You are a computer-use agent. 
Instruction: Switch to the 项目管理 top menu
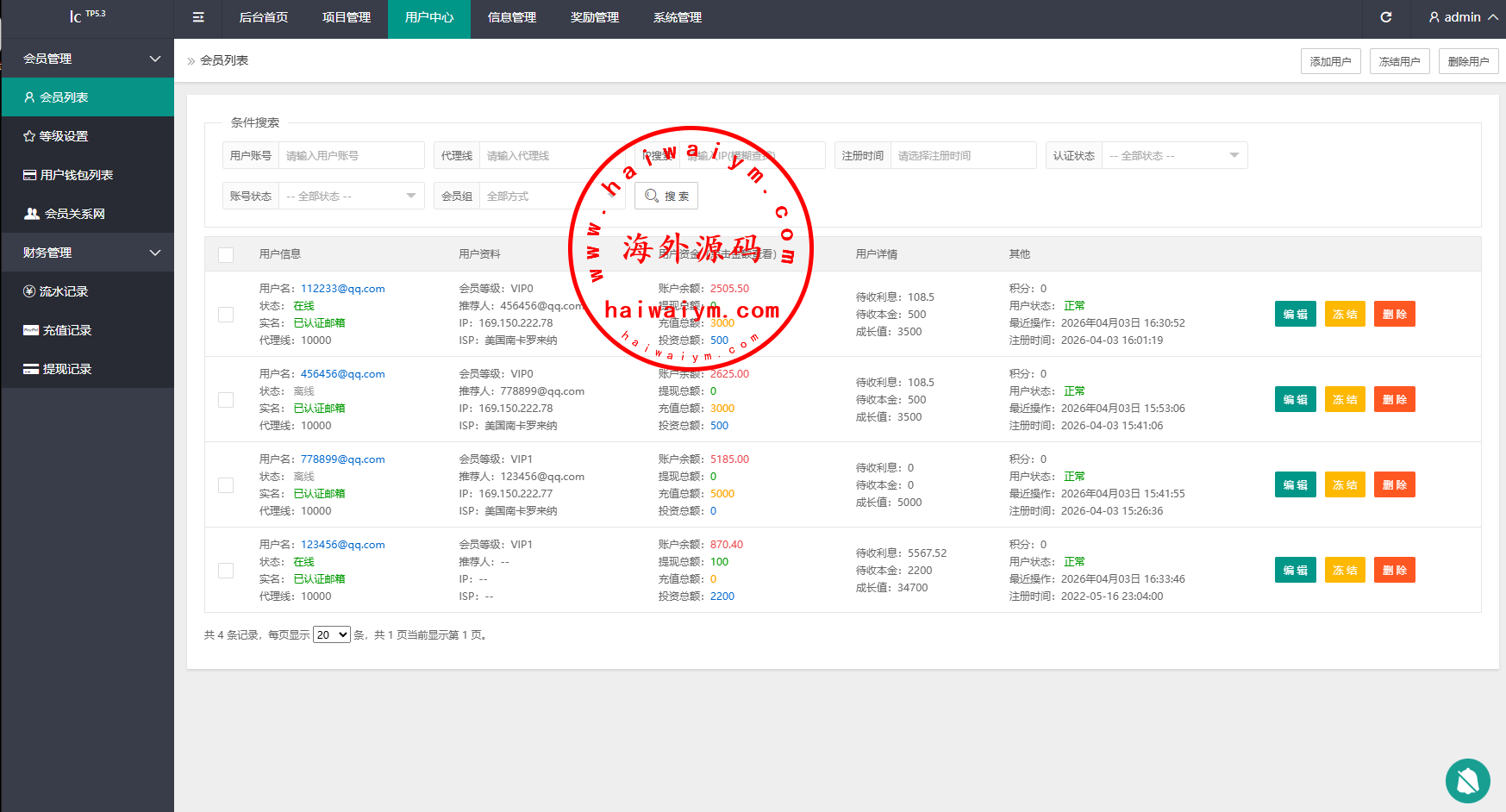point(347,18)
